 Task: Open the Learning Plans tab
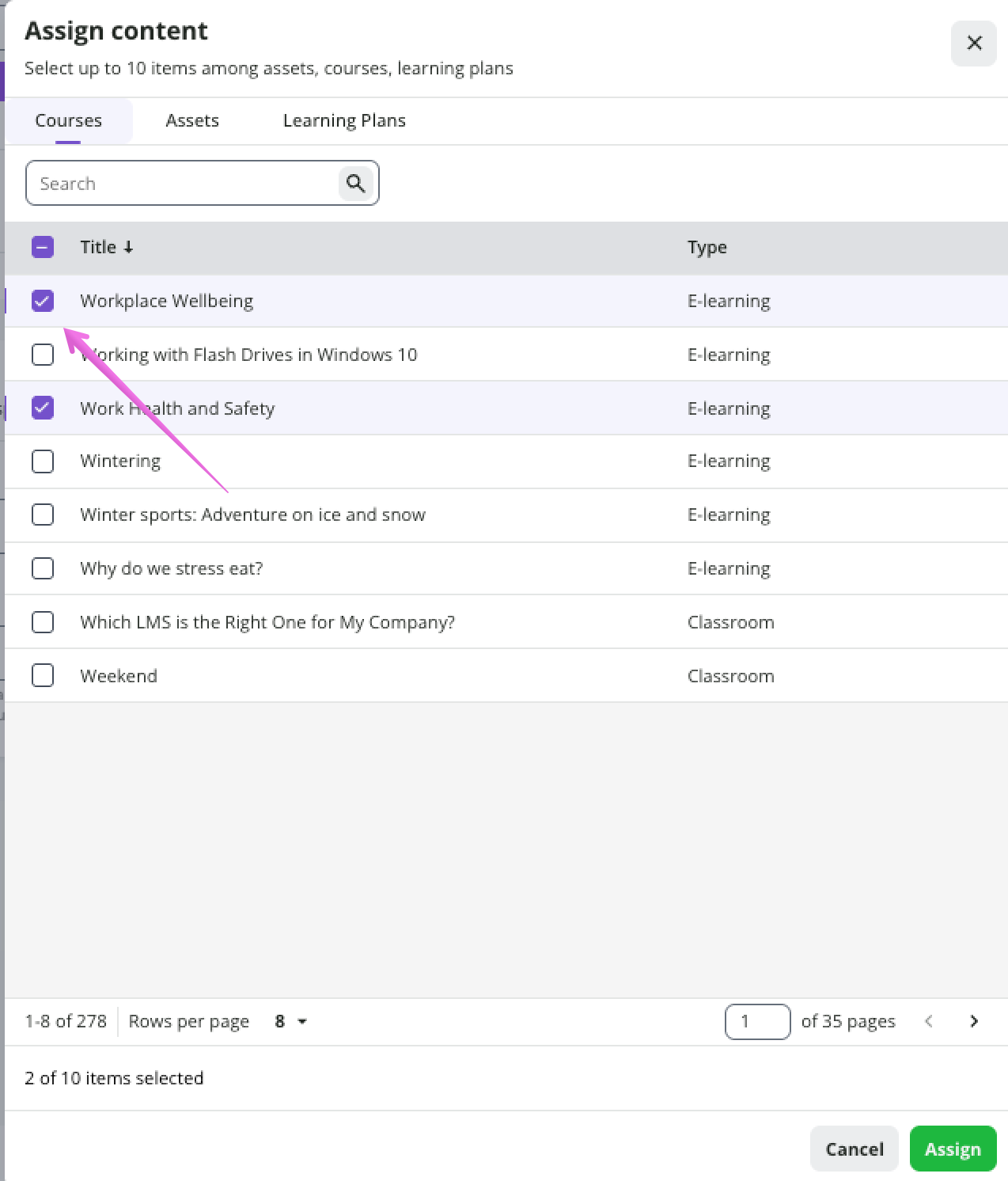344,121
